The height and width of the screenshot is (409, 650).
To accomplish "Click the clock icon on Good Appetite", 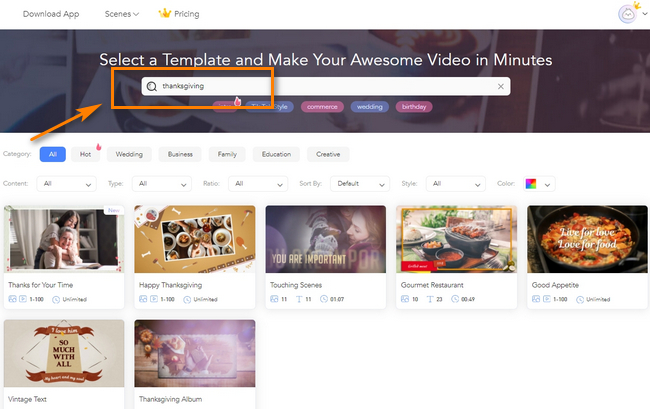I will point(580,299).
